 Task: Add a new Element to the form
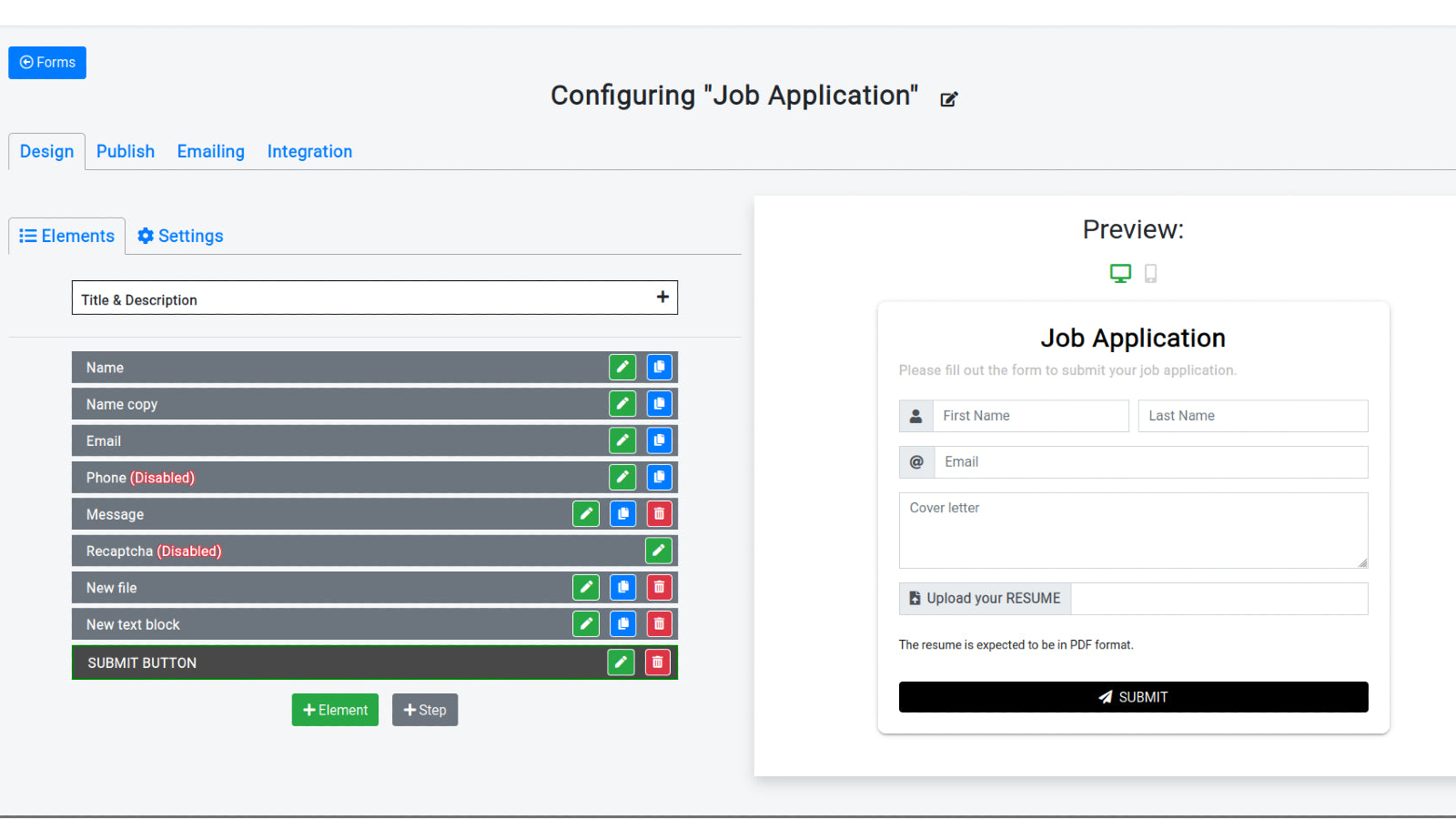(x=335, y=710)
